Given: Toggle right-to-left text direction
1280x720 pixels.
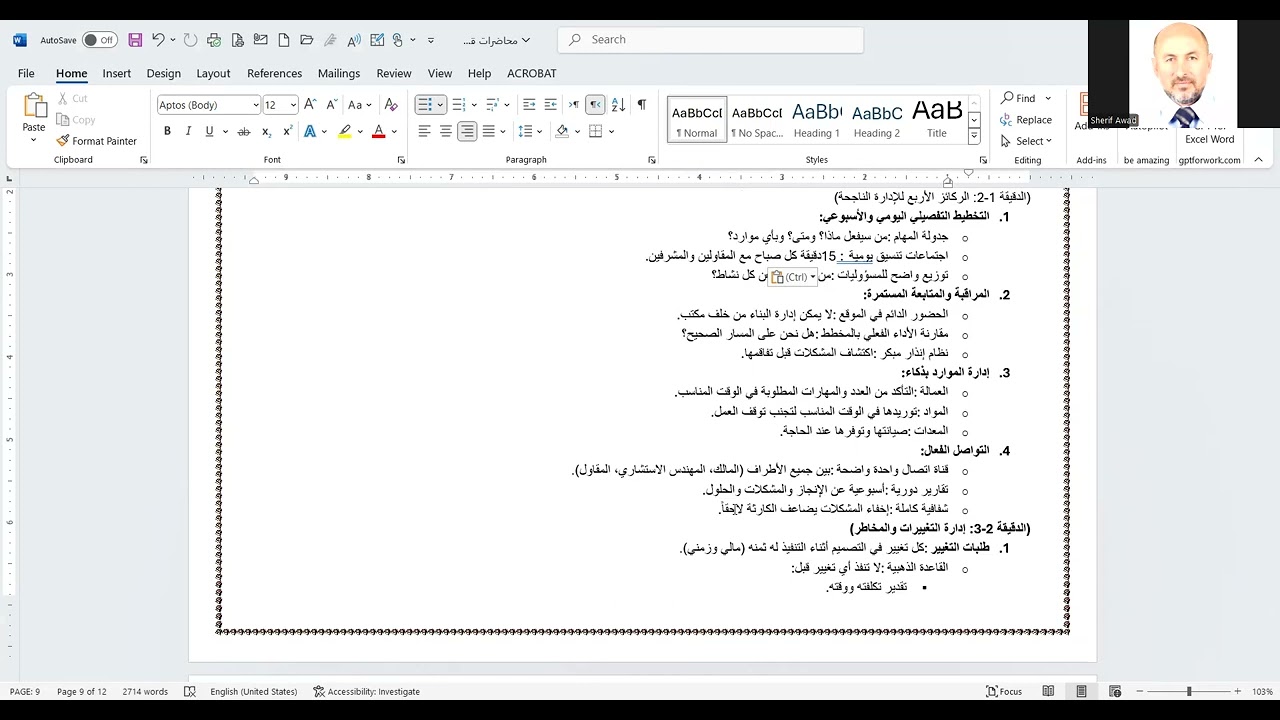Looking at the screenshot, I should 595,105.
